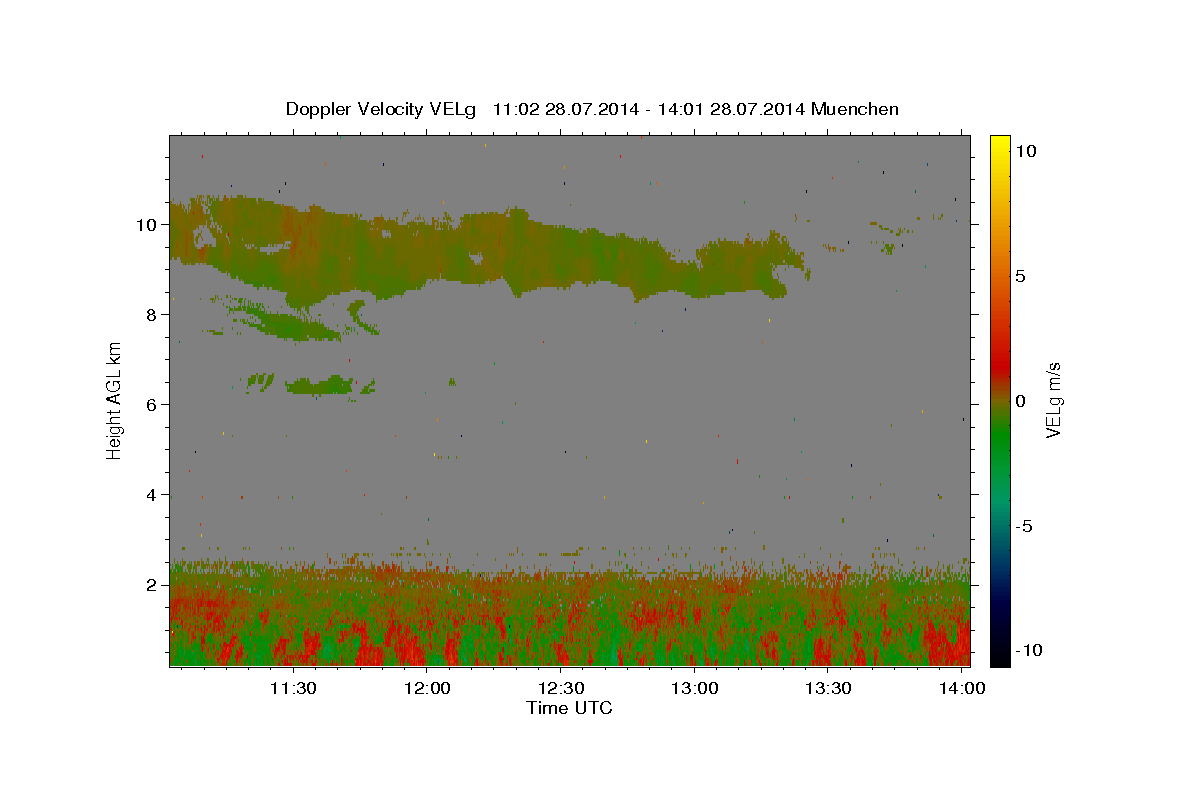Click the 'Height AGL km' axis label
Image resolution: width=1200 pixels, height=800 pixels.
[x=114, y=400]
